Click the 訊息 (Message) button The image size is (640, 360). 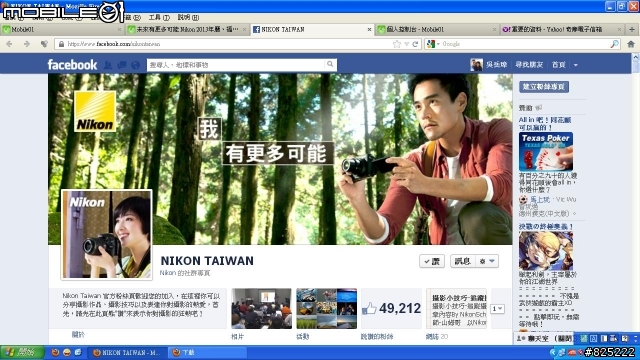pos(463,261)
